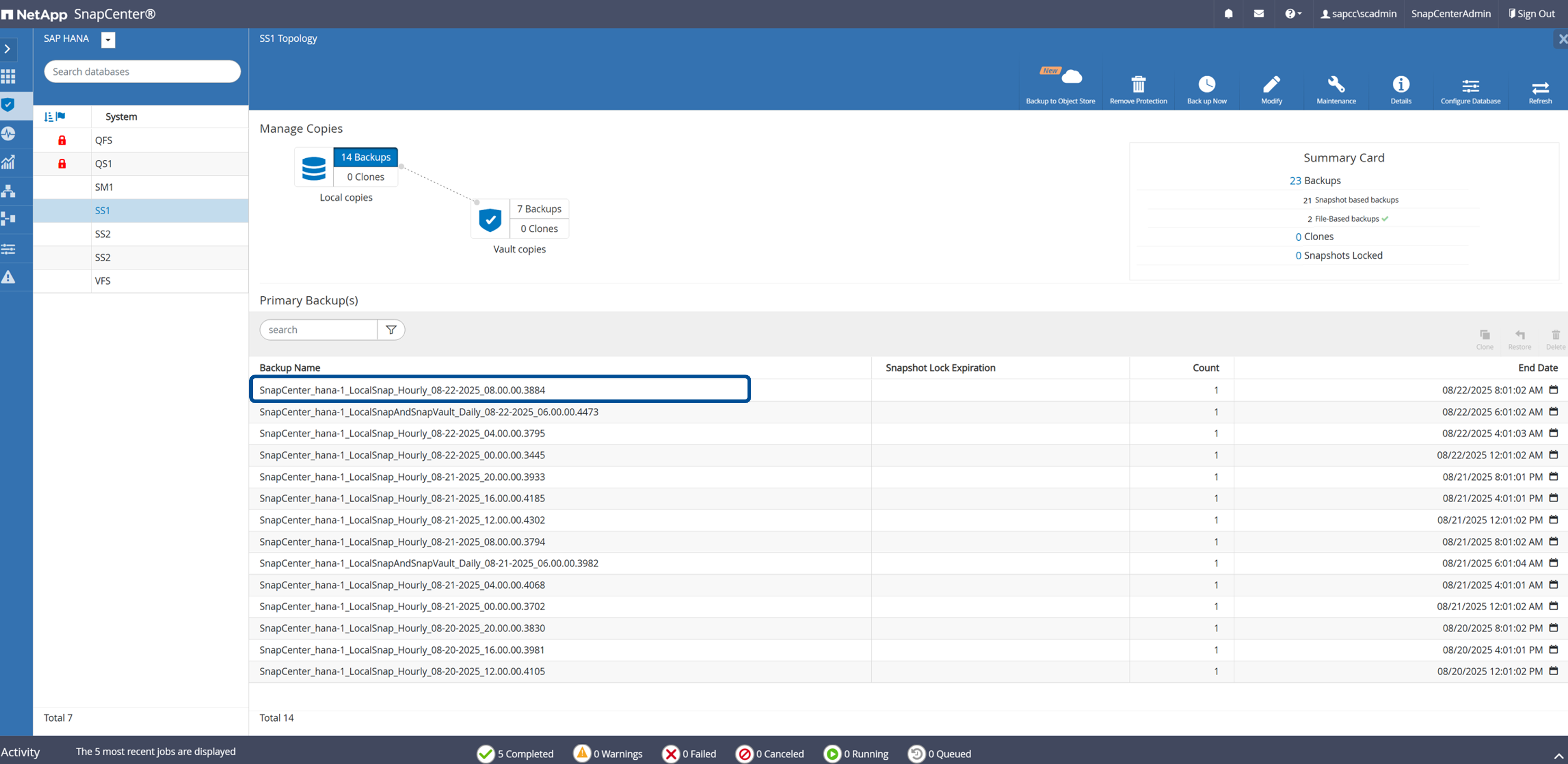The height and width of the screenshot is (764, 1568).
Task: Open the notifications bell icon
Action: pos(1228,13)
